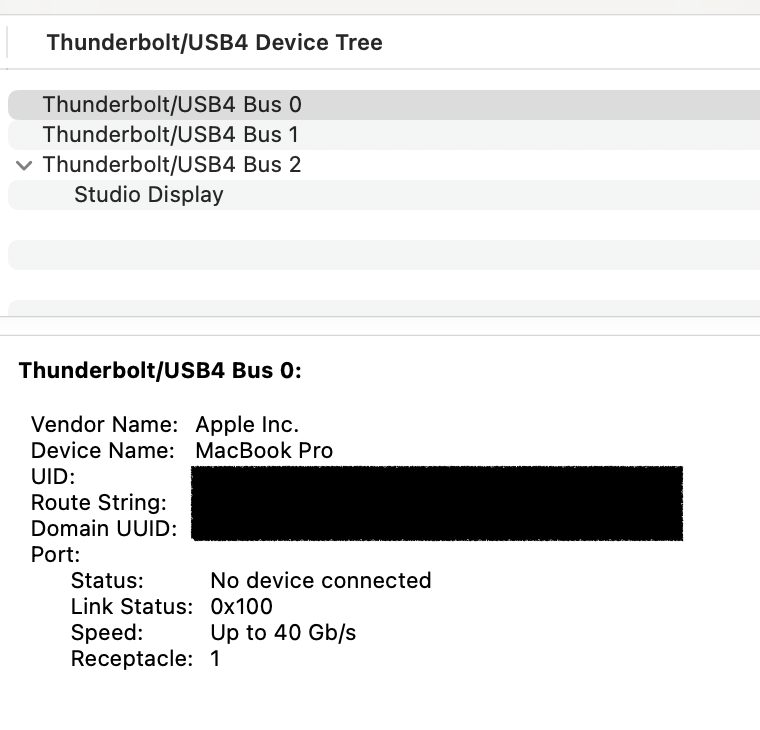Click the Thunderbolt/USB4 Device Tree column header
This screenshot has width=760, height=730.
point(214,43)
